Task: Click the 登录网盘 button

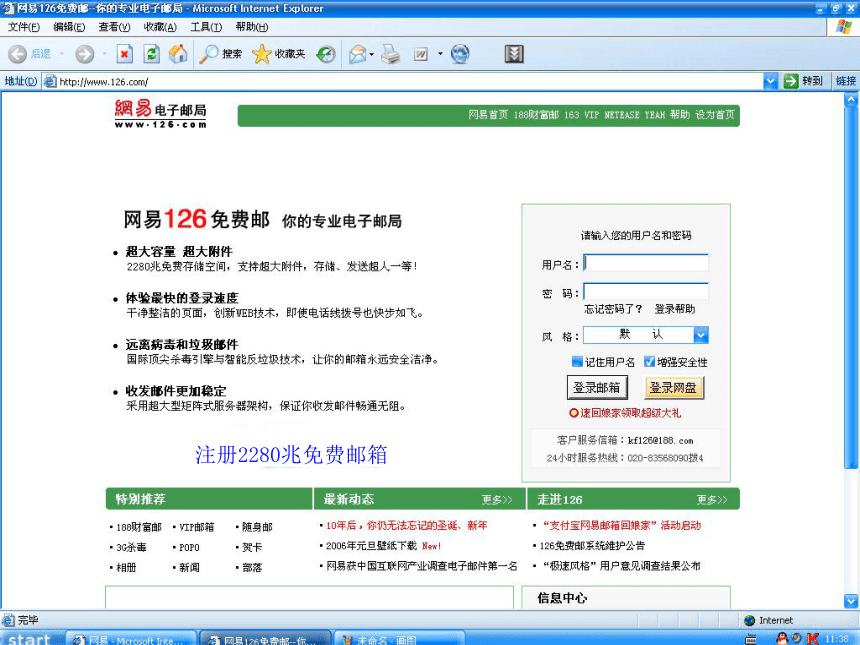Action: [674, 387]
